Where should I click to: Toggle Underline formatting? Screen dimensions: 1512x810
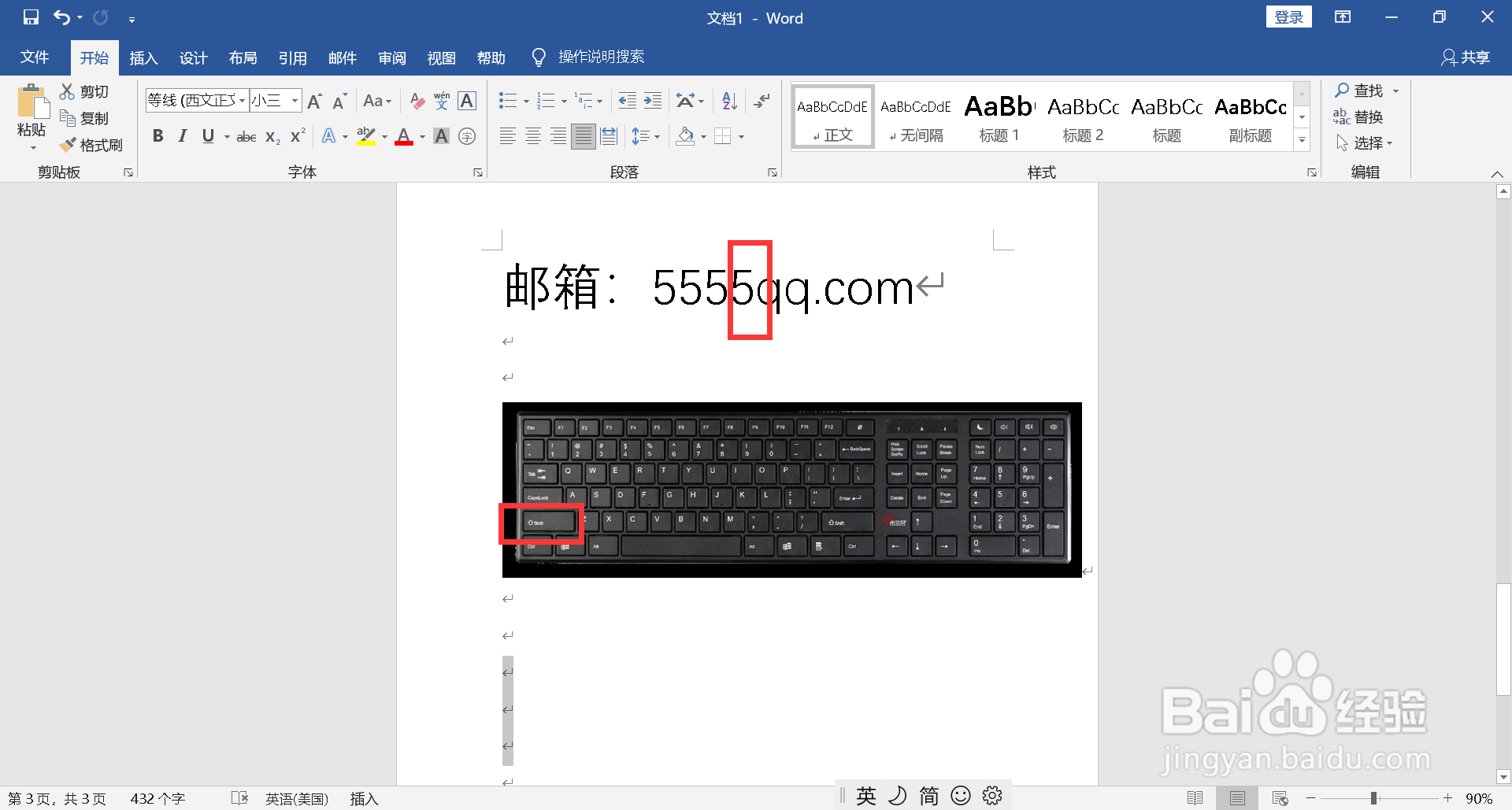(208, 136)
